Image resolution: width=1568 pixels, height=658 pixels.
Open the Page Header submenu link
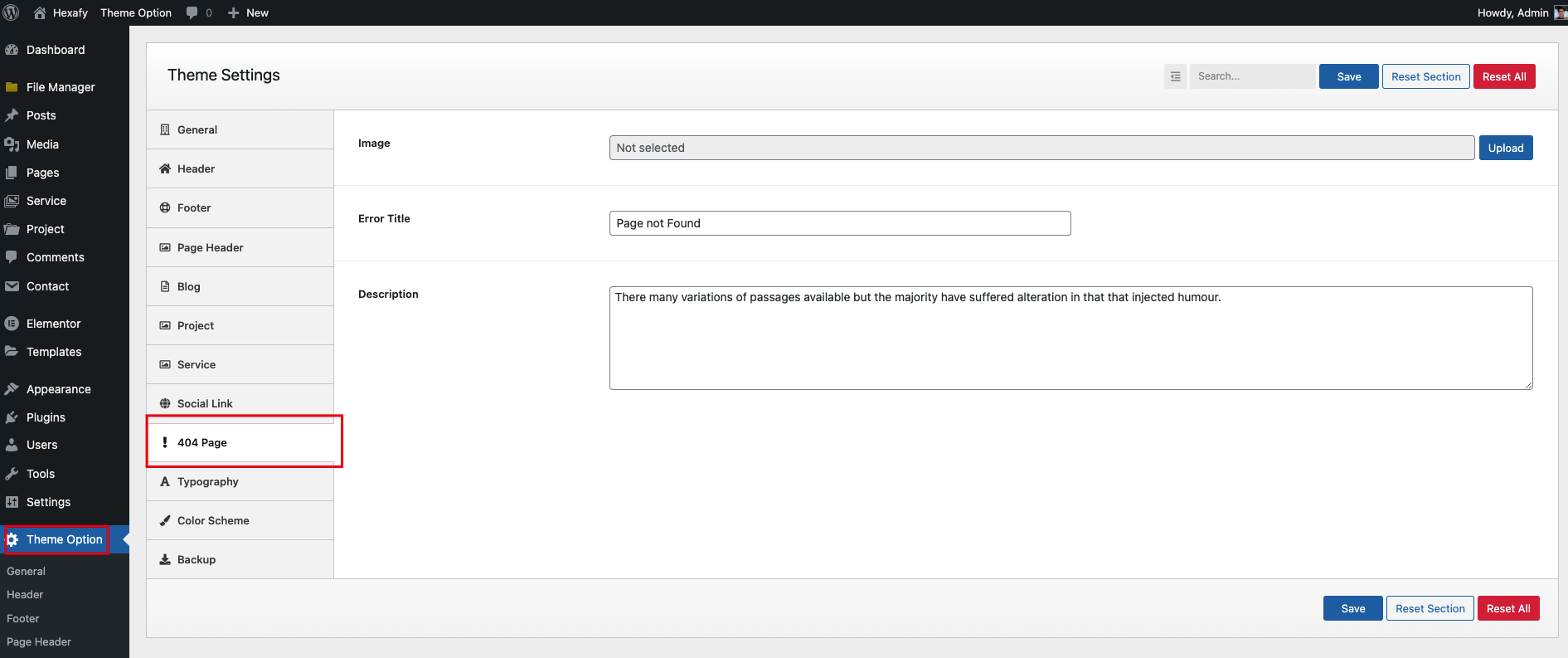39,641
